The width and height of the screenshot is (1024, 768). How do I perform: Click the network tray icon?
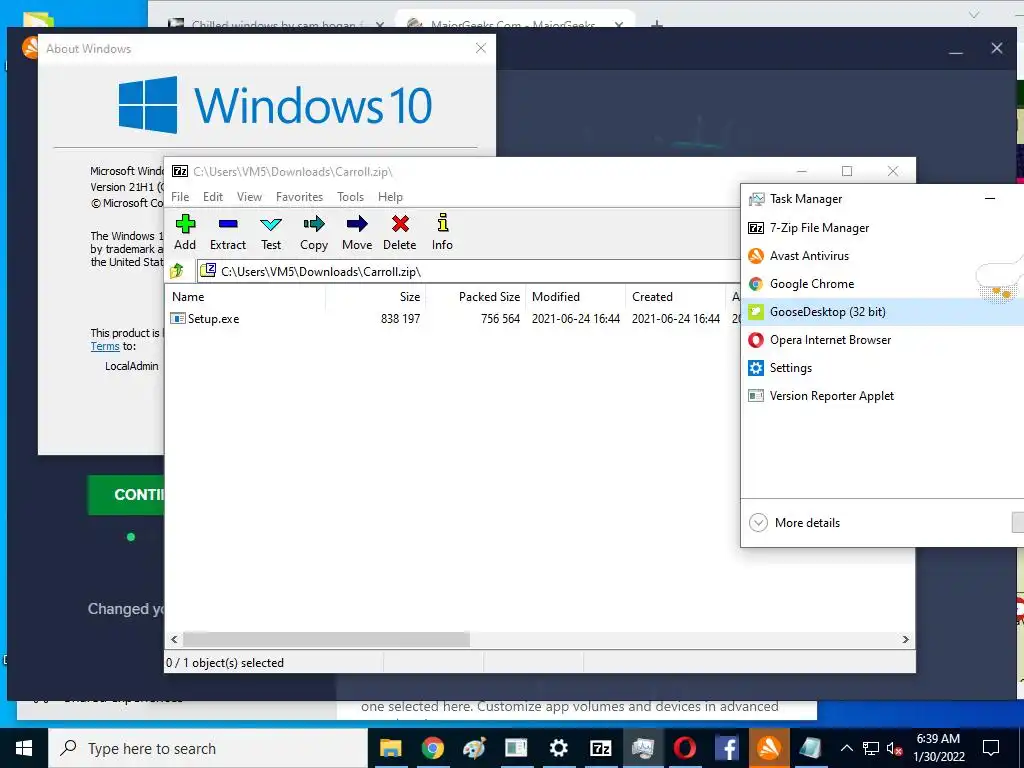tap(871, 748)
